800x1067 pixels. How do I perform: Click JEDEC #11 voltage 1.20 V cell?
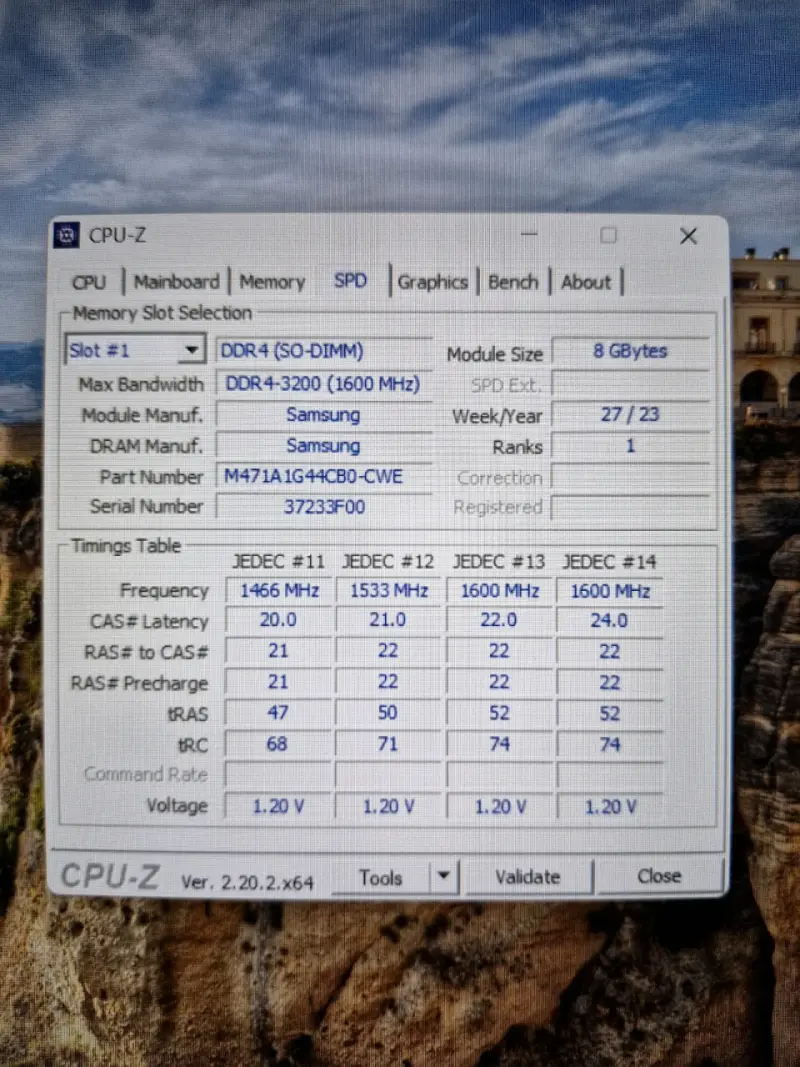point(278,806)
